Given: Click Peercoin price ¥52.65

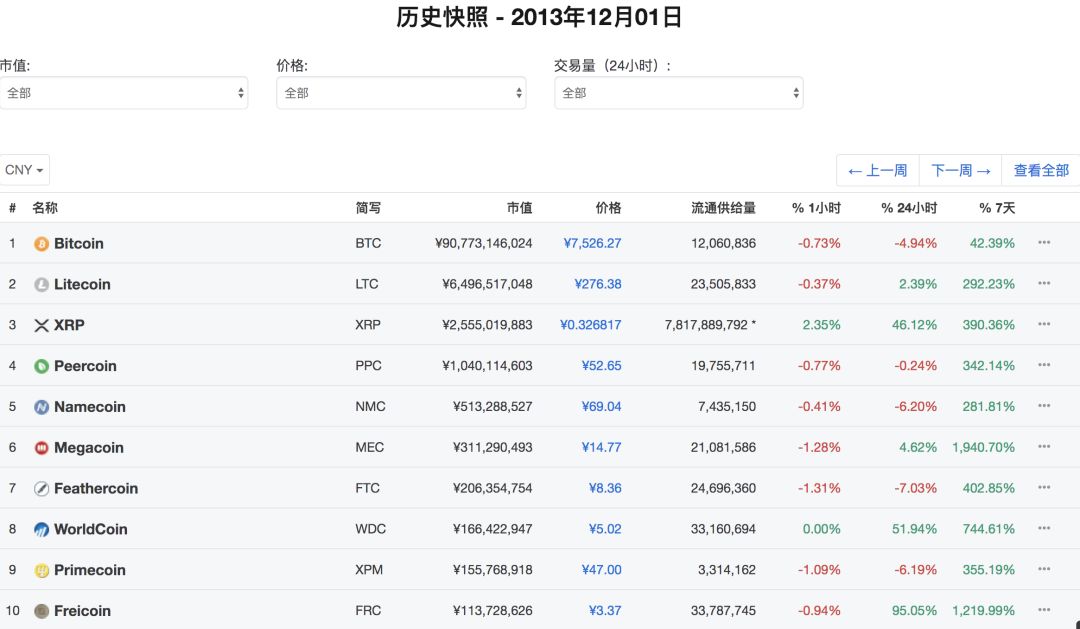Looking at the screenshot, I should [x=601, y=366].
